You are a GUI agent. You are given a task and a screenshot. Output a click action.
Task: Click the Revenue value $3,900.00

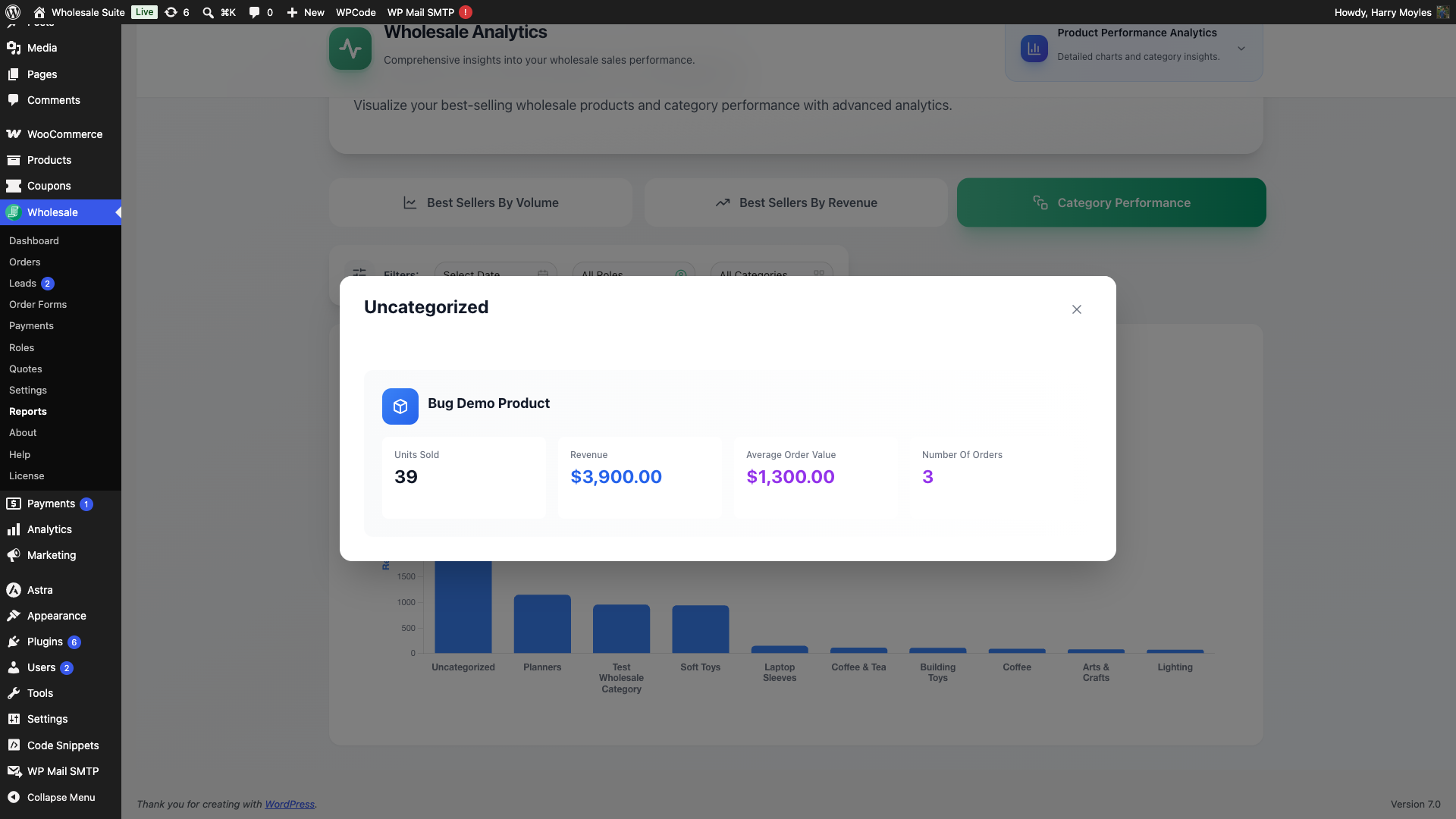point(616,477)
